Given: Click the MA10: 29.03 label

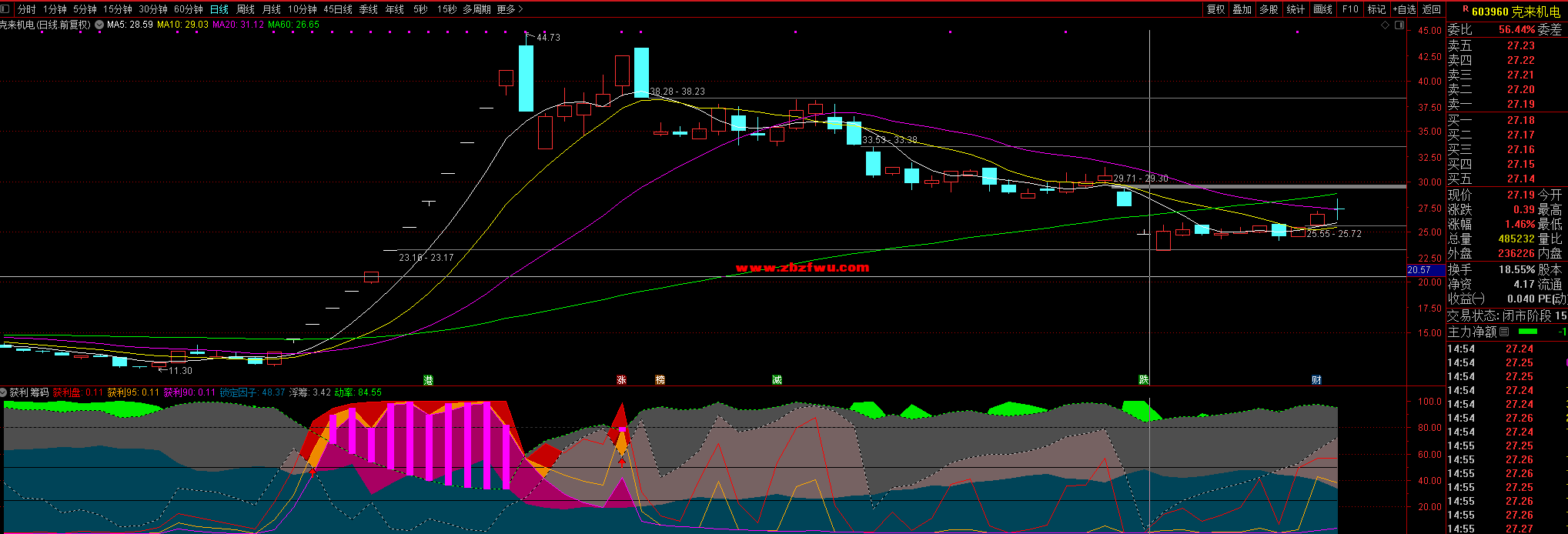Looking at the screenshot, I should pyautogui.click(x=182, y=25).
